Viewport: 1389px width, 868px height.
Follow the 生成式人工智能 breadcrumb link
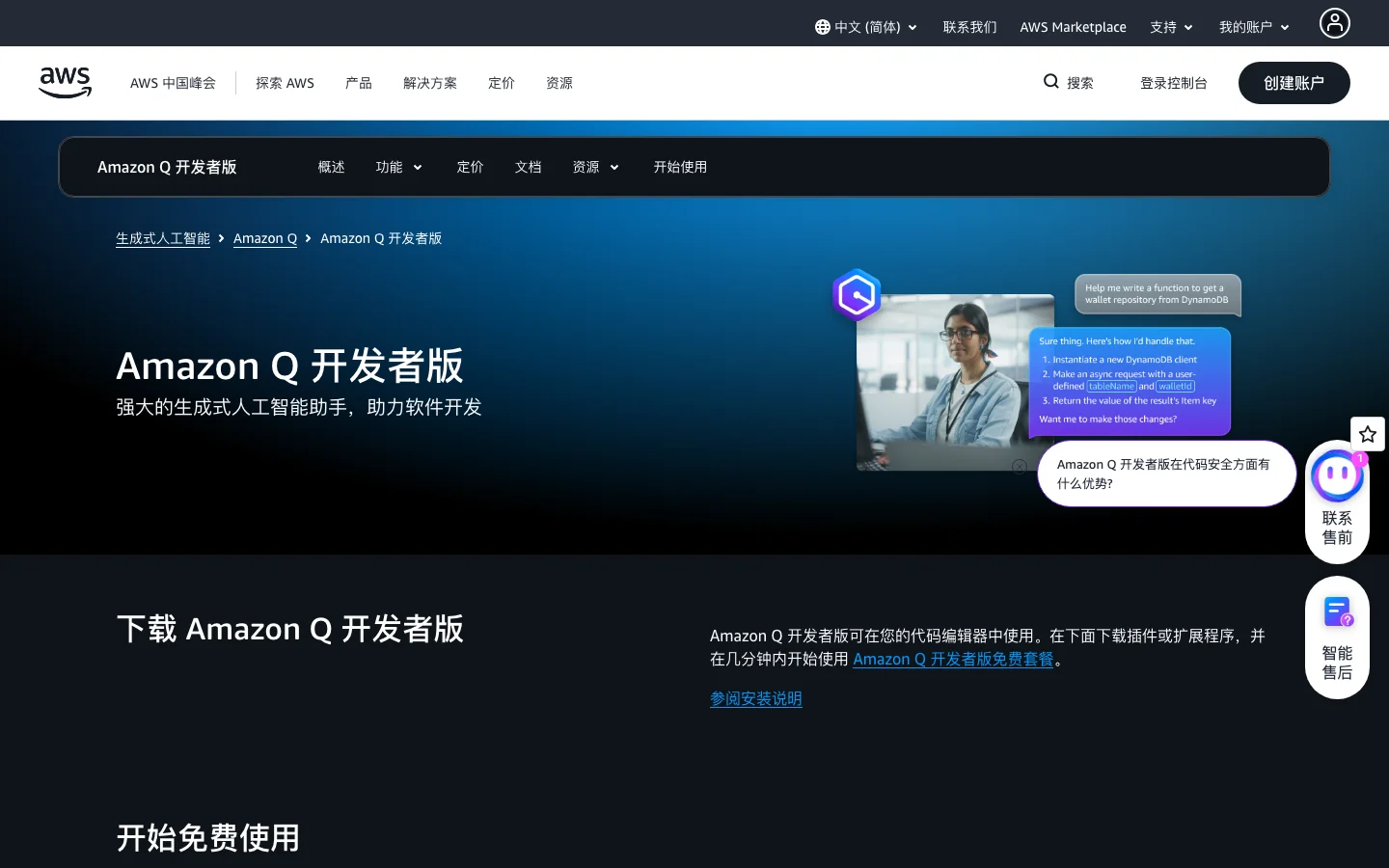pos(163,238)
